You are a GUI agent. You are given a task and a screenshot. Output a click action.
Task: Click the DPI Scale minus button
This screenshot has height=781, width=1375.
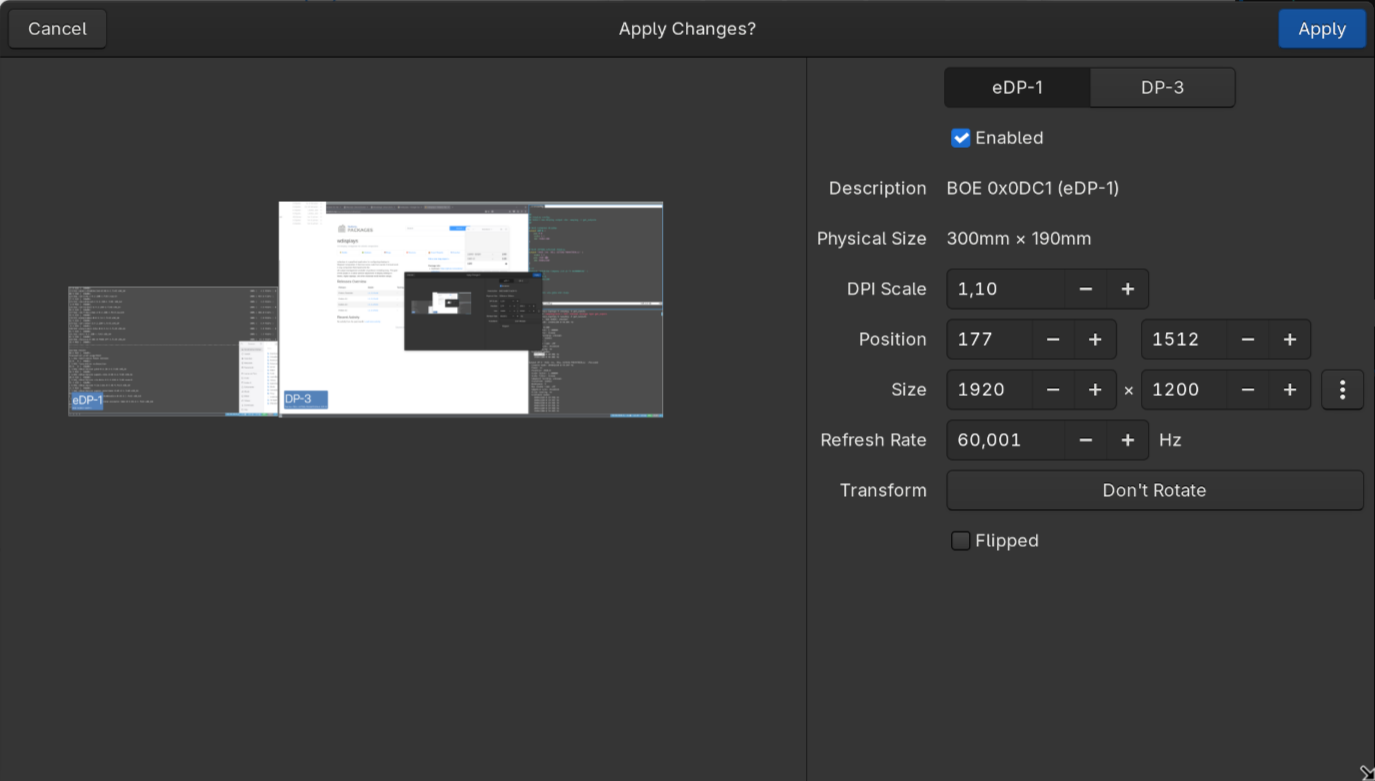pos(1085,289)
